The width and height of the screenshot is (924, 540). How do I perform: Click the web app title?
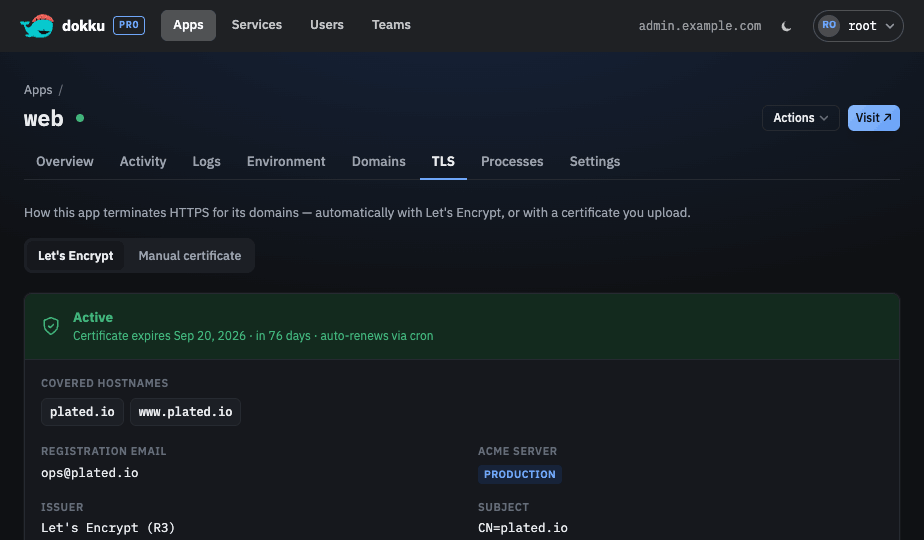[x=44, y=118]
